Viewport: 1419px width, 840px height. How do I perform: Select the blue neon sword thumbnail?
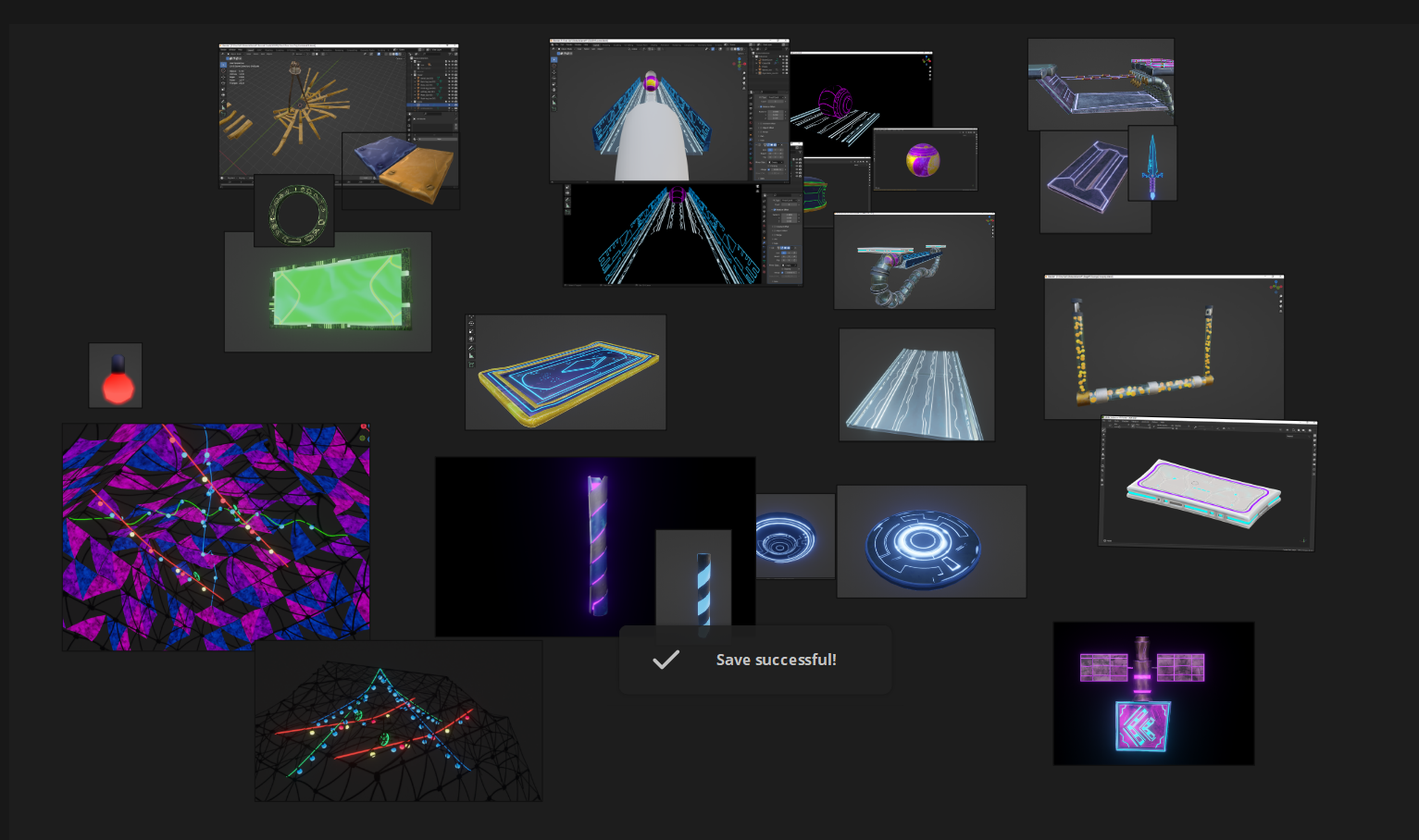pos(1153,164)
